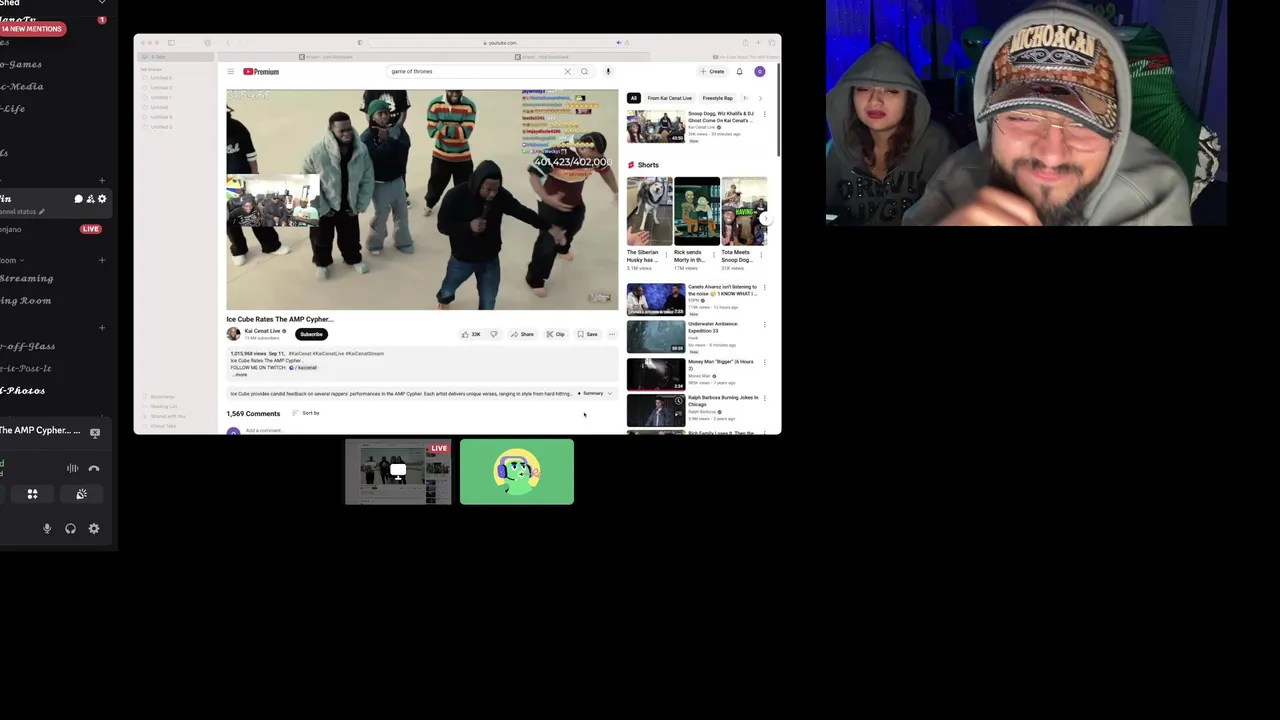
Task: Deafen with Discord headphones icon
Action: click(70, 529)
